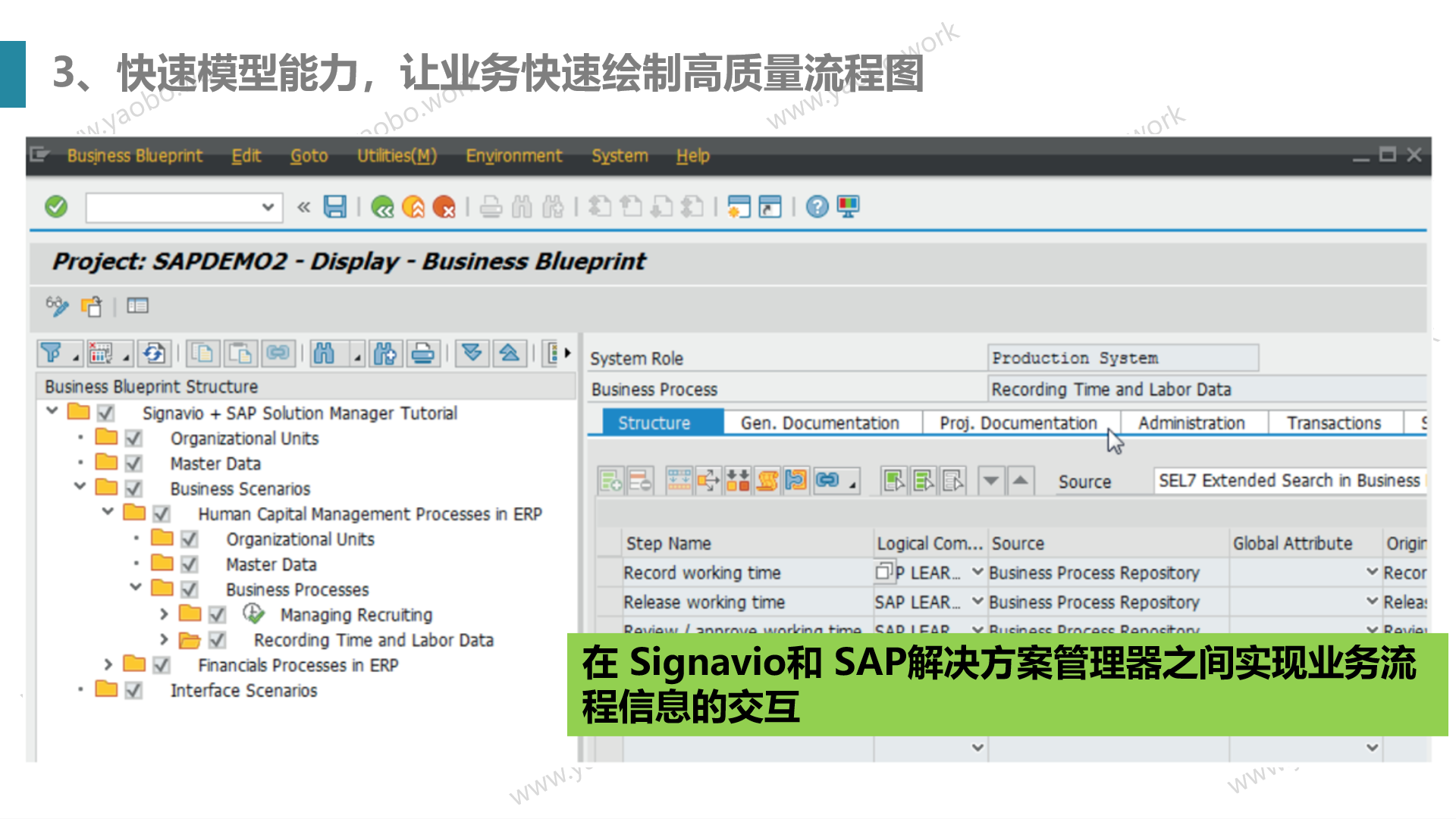
Task: Click the Insert Row icon in structure toolbar
Action: tap(610, 481)
